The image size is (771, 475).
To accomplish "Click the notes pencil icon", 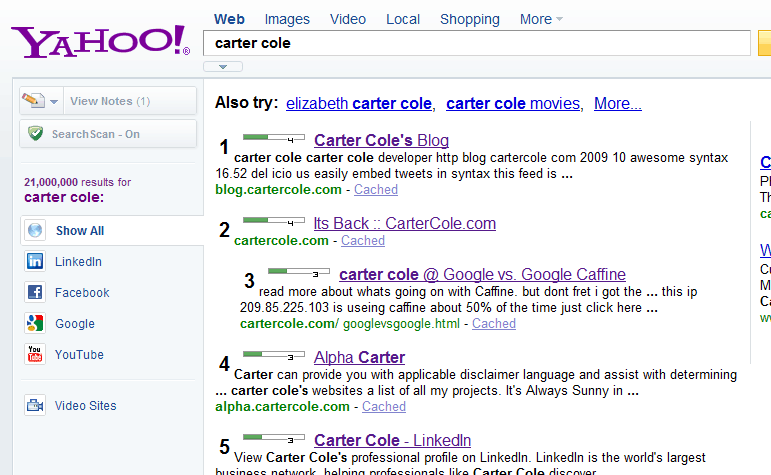I will coord(33,101).
